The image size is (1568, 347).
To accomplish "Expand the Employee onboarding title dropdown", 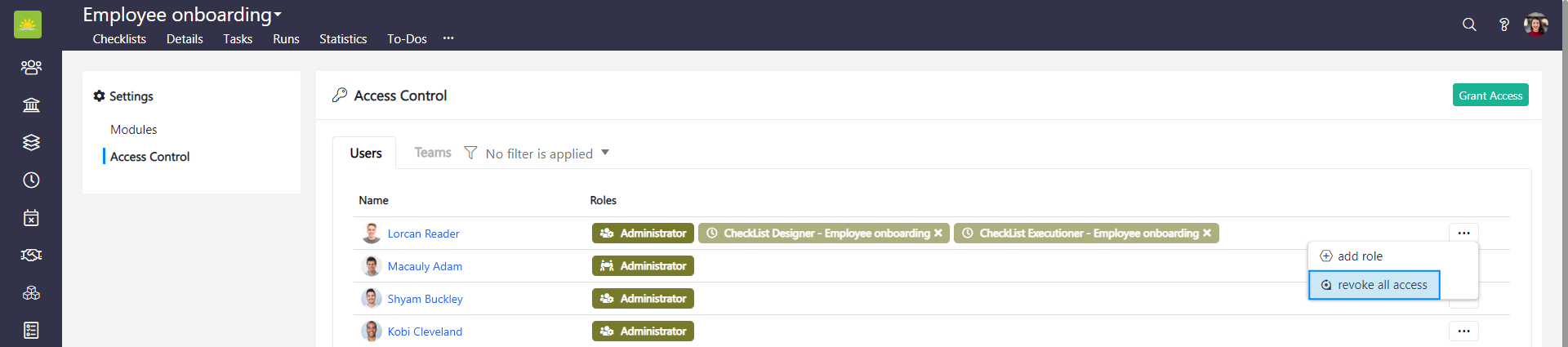I will coord(278,16).
